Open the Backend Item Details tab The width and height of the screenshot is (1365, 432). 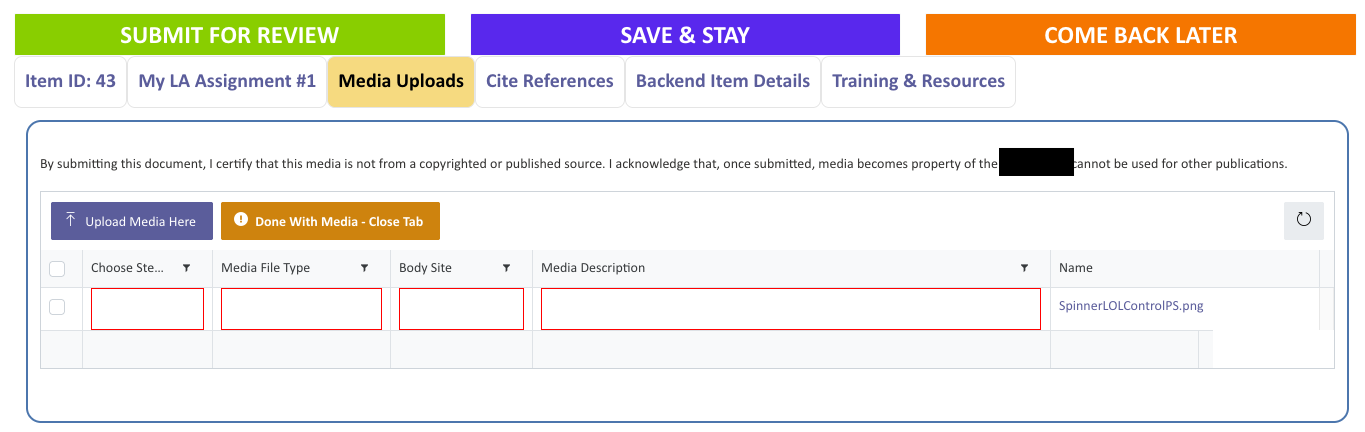(x=722, y=82)
